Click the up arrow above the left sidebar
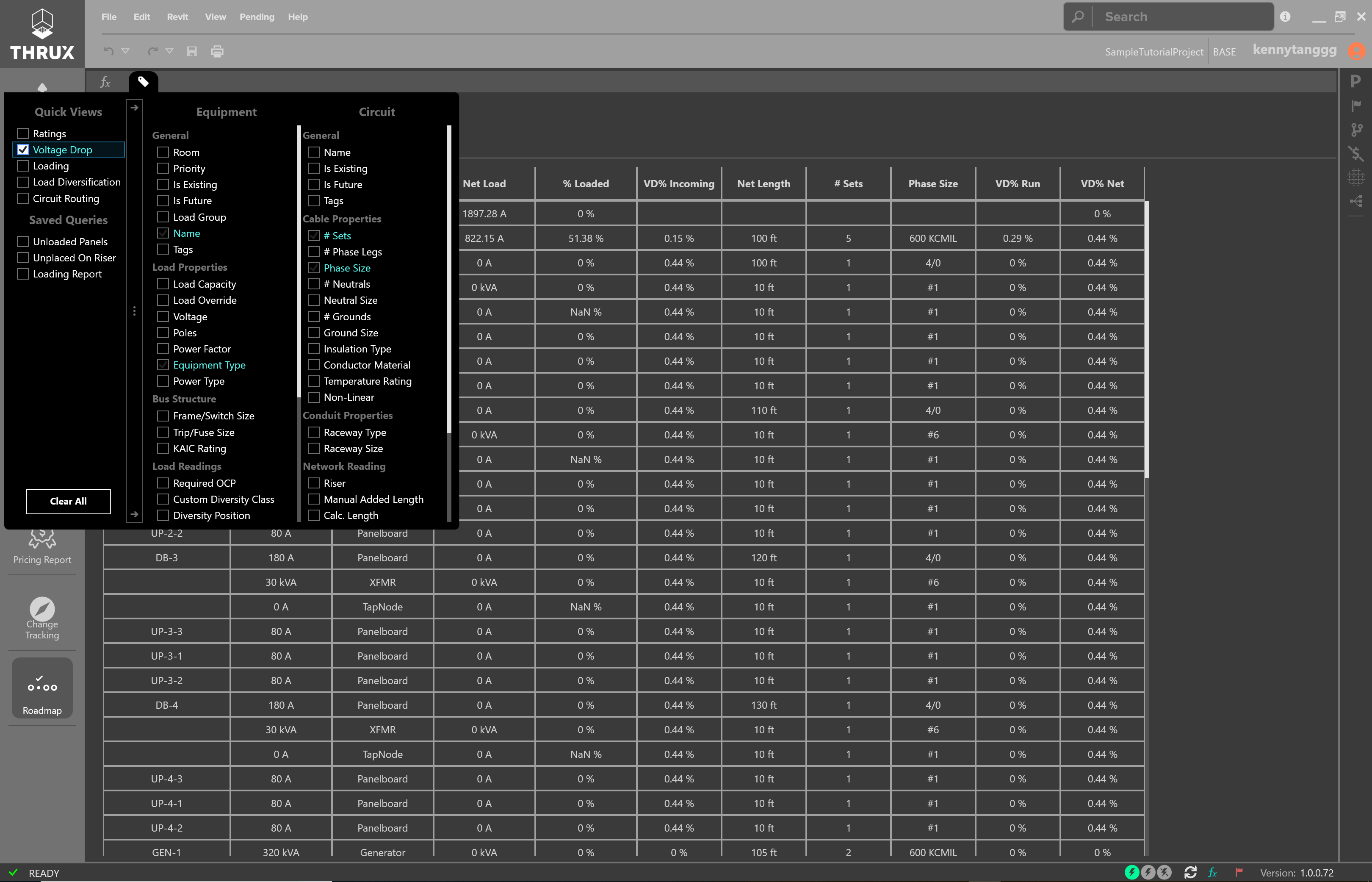This screenshot has height=882, width=1372. click(x=42, y=87)
